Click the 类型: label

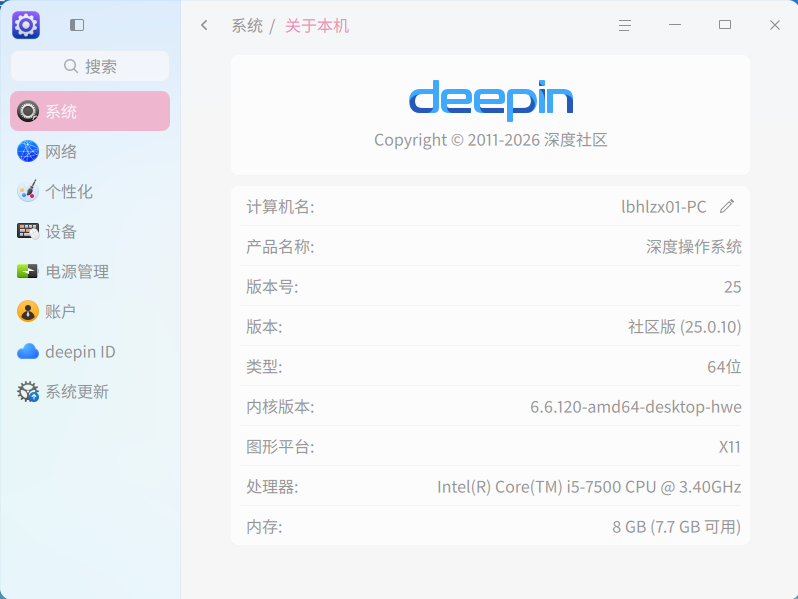[264, 367]
